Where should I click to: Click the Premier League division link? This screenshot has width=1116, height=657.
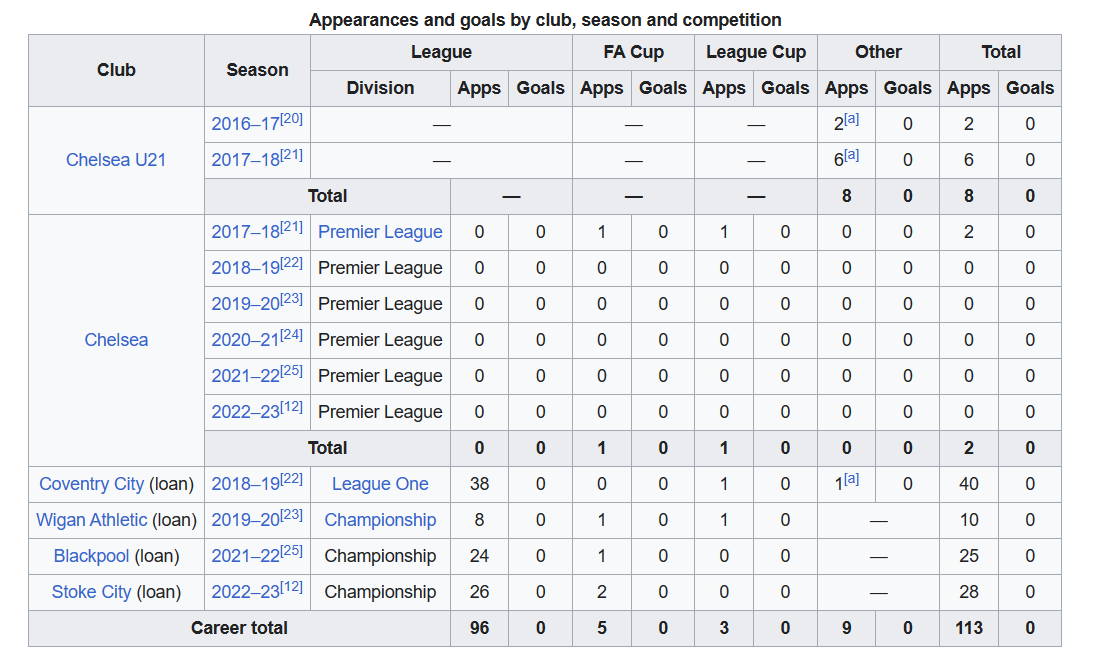(x=380, y=232)
